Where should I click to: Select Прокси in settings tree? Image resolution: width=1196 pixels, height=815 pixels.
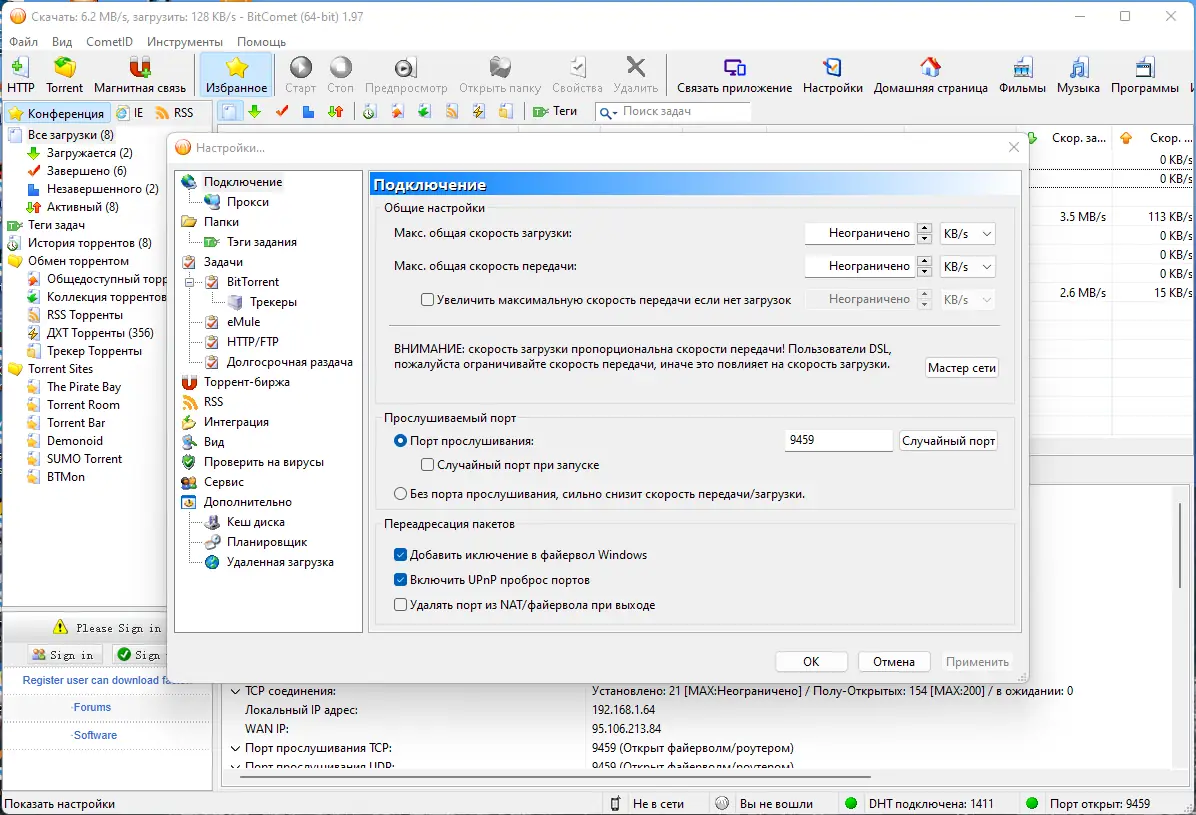pos(247,201)
